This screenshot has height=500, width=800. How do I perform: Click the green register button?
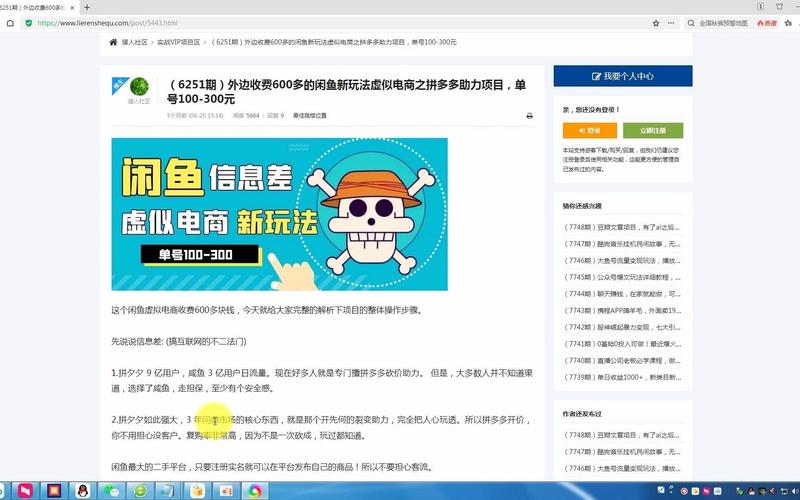[653, 131]
